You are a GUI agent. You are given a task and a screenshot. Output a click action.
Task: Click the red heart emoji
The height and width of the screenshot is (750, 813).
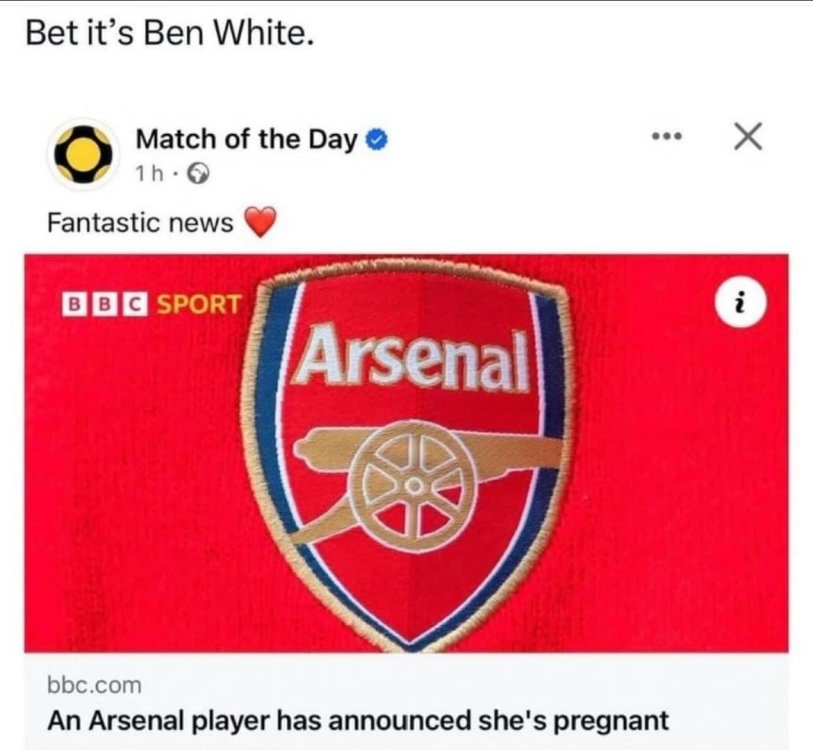259,223
